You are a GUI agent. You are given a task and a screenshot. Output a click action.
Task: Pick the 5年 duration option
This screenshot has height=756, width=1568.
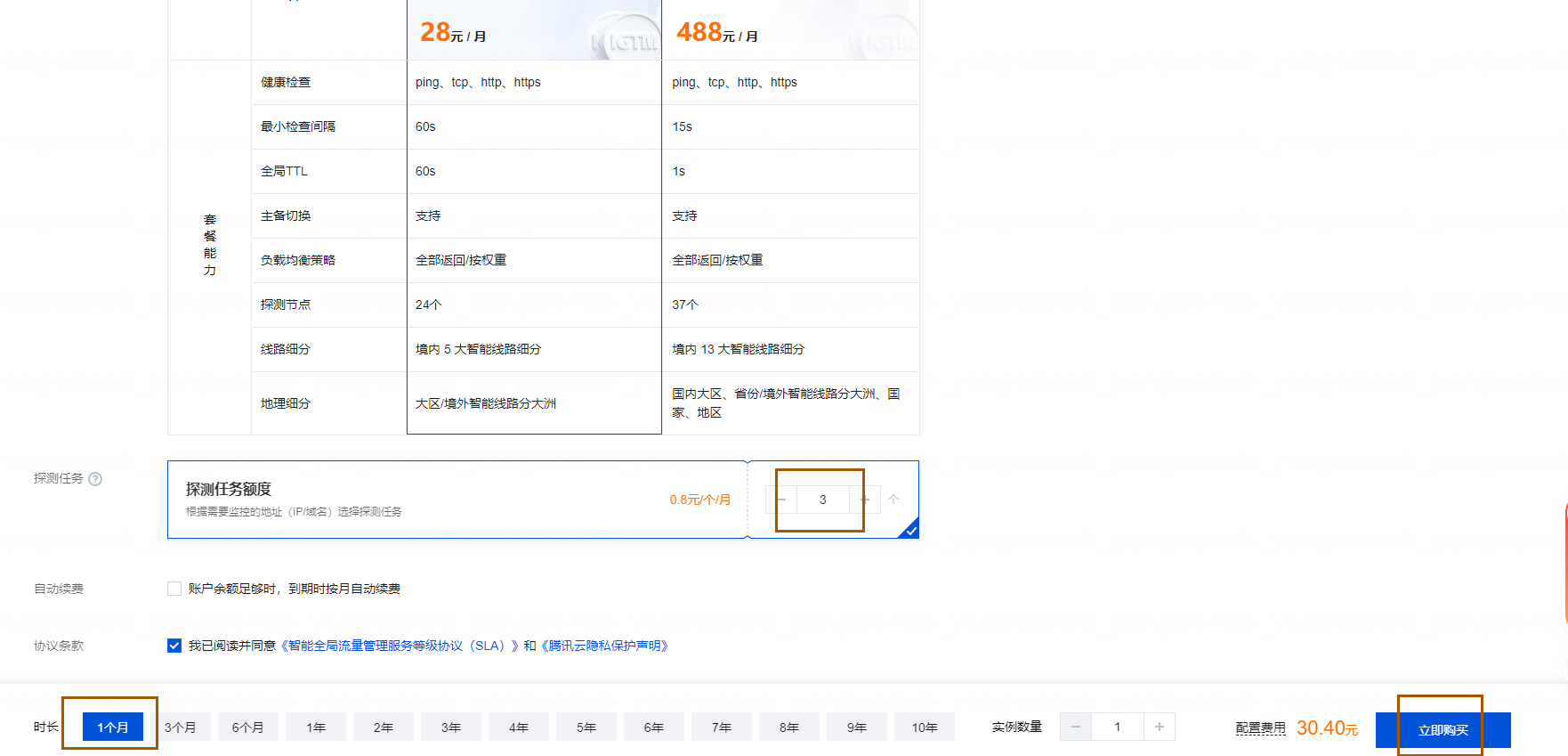[586, 728]
